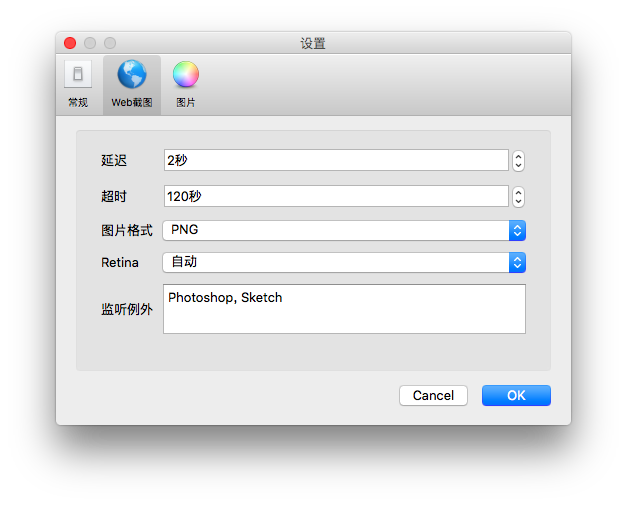Click the 超时 timeout input field
The height and width of the screenshot is (505, 627).
pos(336,196)
